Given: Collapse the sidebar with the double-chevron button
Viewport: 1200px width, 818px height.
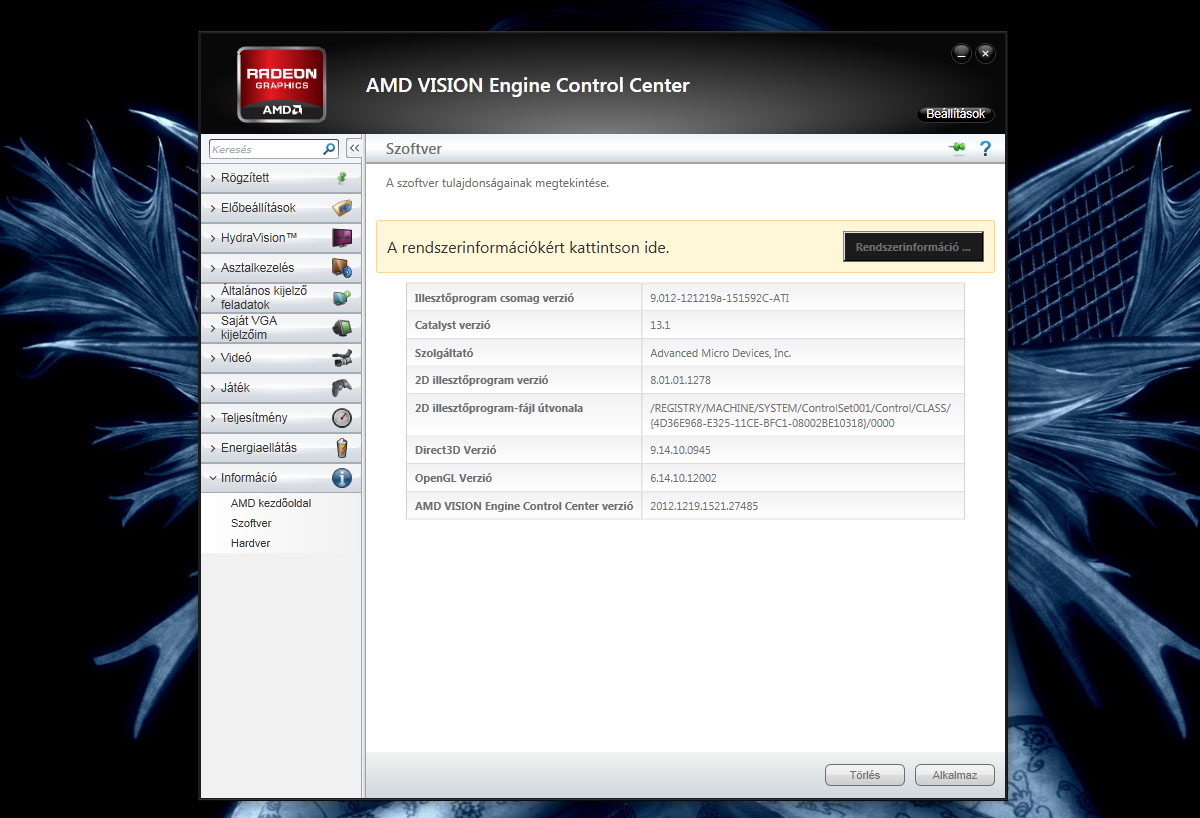Looking at the screenshot, I should [x=354, y=148].
